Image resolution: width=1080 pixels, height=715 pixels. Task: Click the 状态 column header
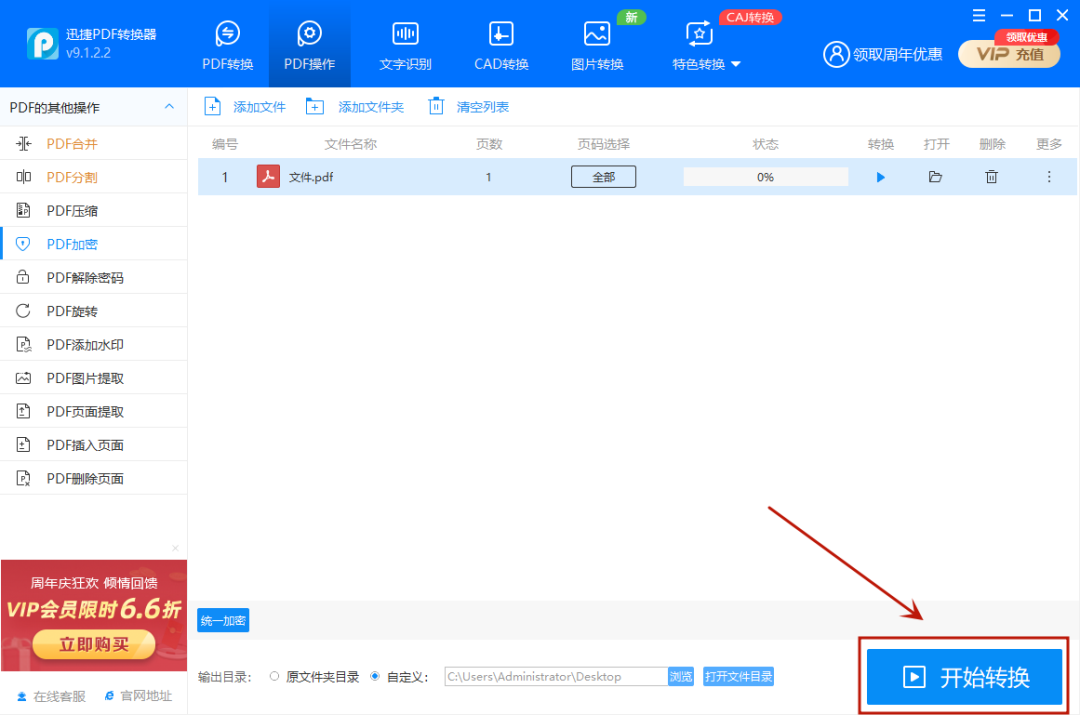click(765, 144)
